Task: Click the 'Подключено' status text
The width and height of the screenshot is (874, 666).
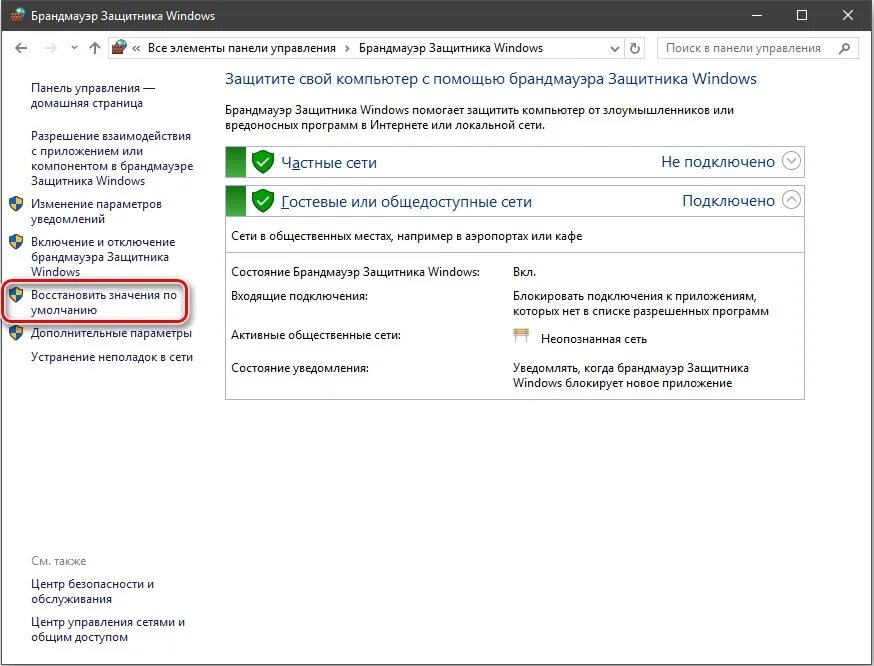Action: coord(729,201)
